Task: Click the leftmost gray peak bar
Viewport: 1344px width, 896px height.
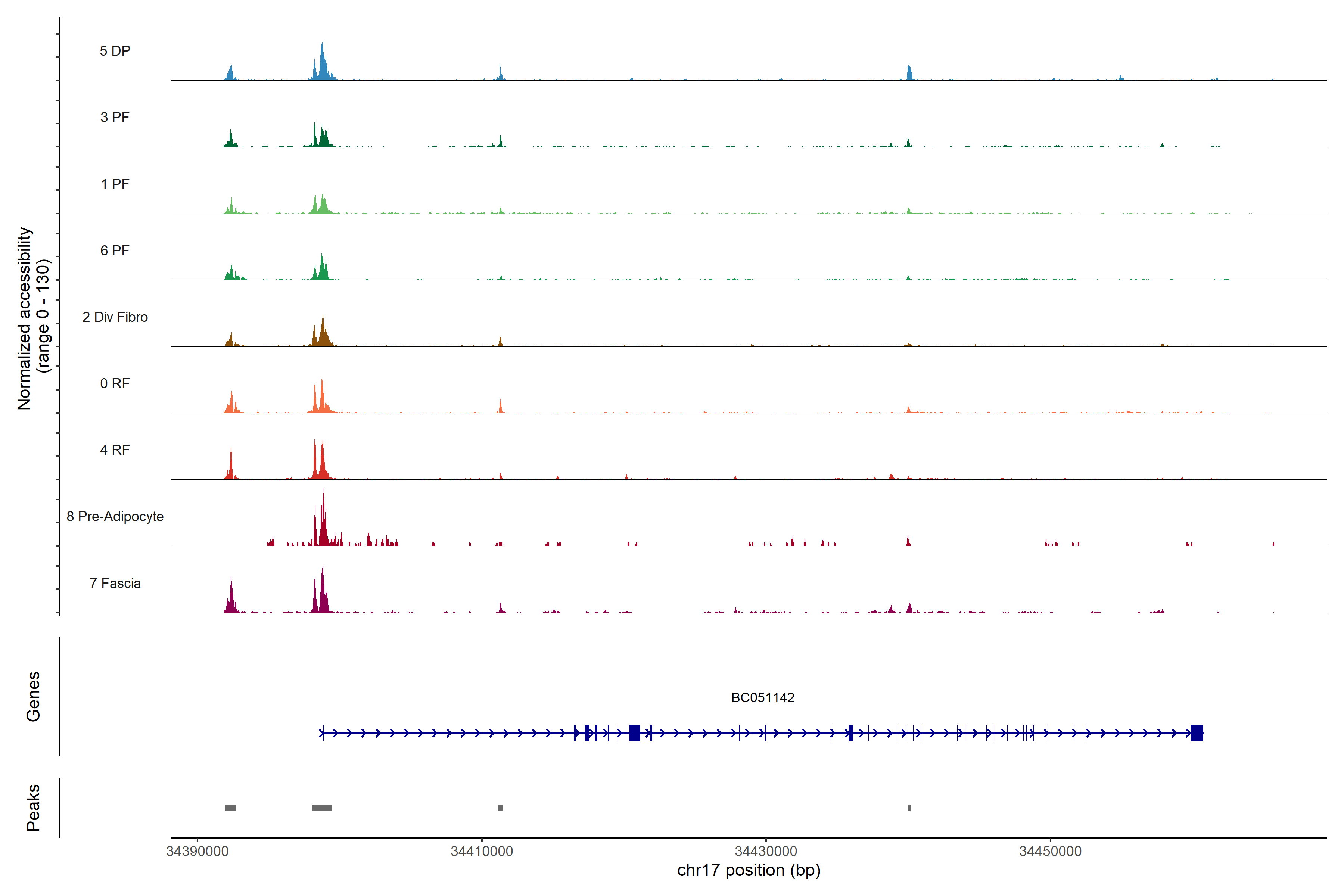Action: click(x=230, y=808)
